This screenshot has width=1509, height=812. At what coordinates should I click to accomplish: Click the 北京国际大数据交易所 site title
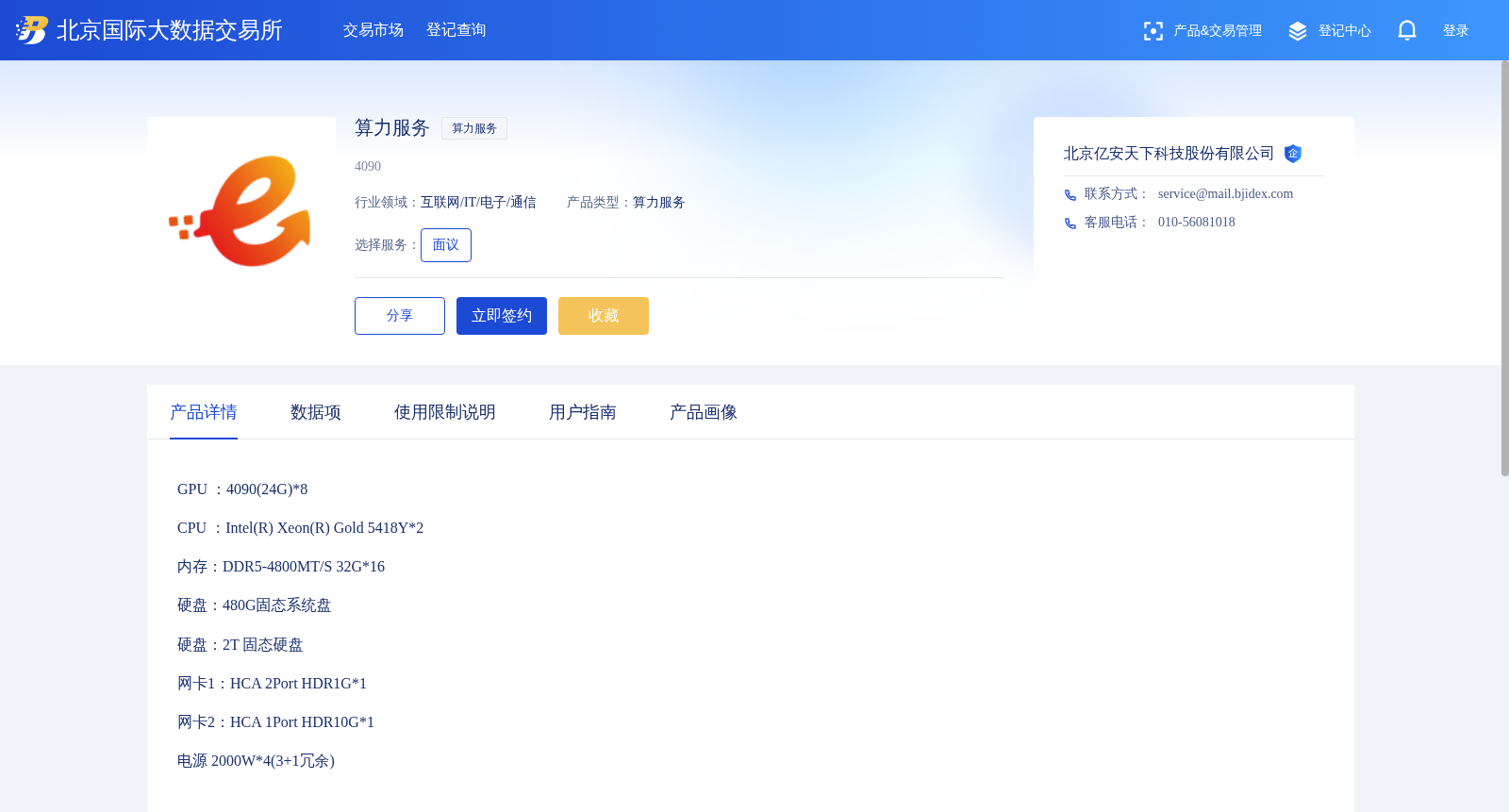tap(170, 30)
